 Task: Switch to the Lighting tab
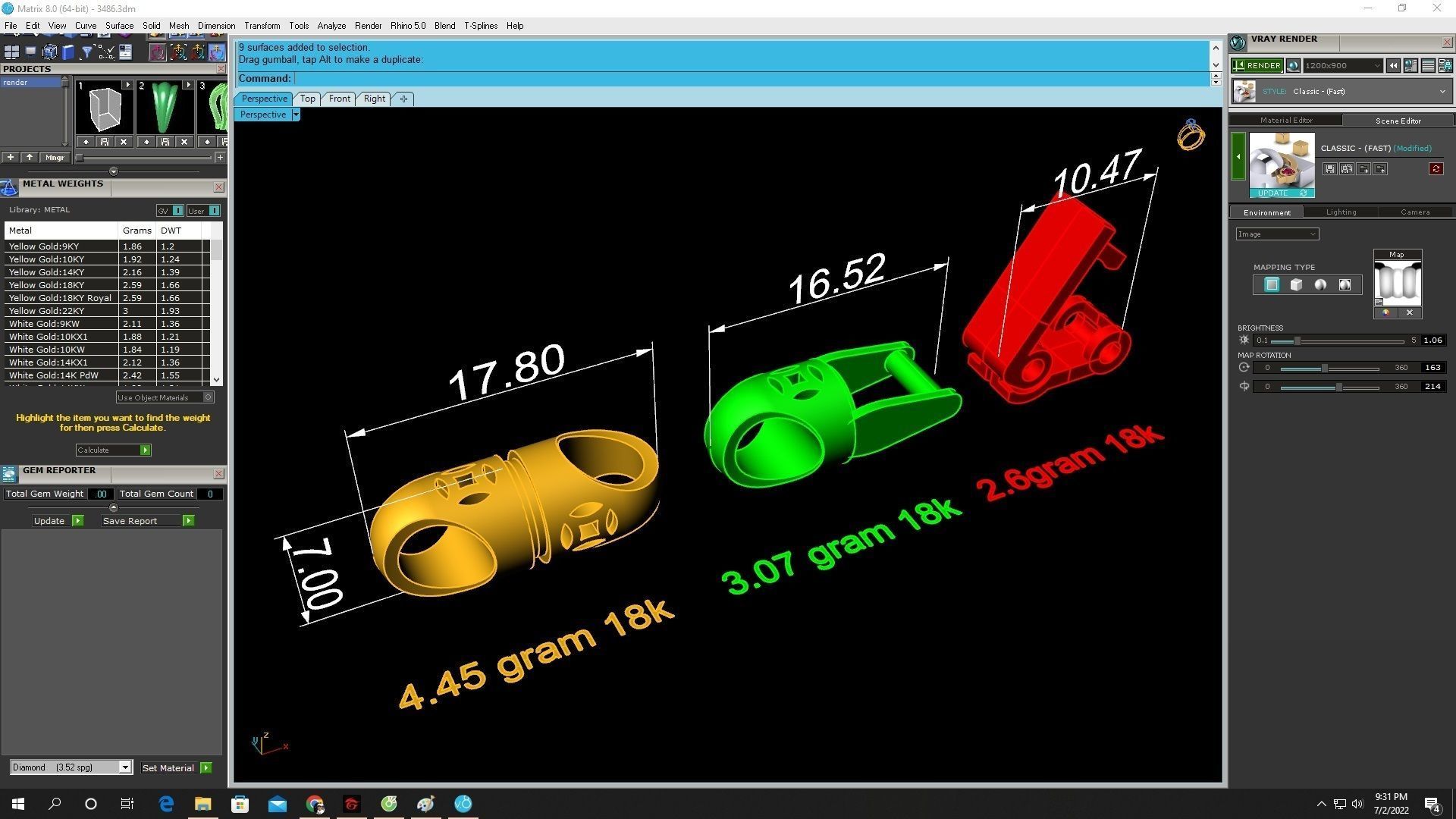tap(1340, 212)
